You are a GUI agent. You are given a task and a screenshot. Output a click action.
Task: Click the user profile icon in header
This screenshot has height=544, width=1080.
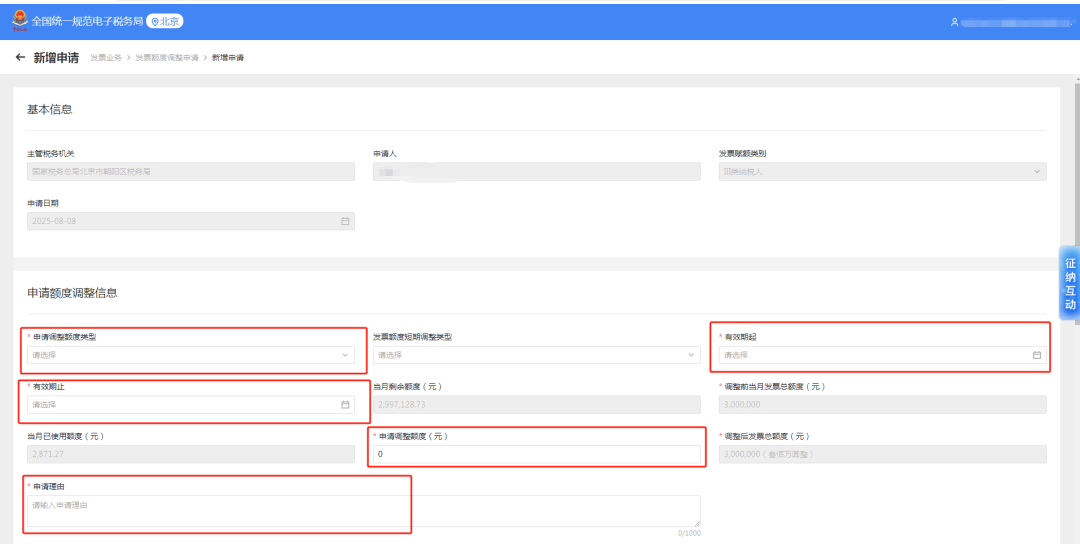[954, 21]
